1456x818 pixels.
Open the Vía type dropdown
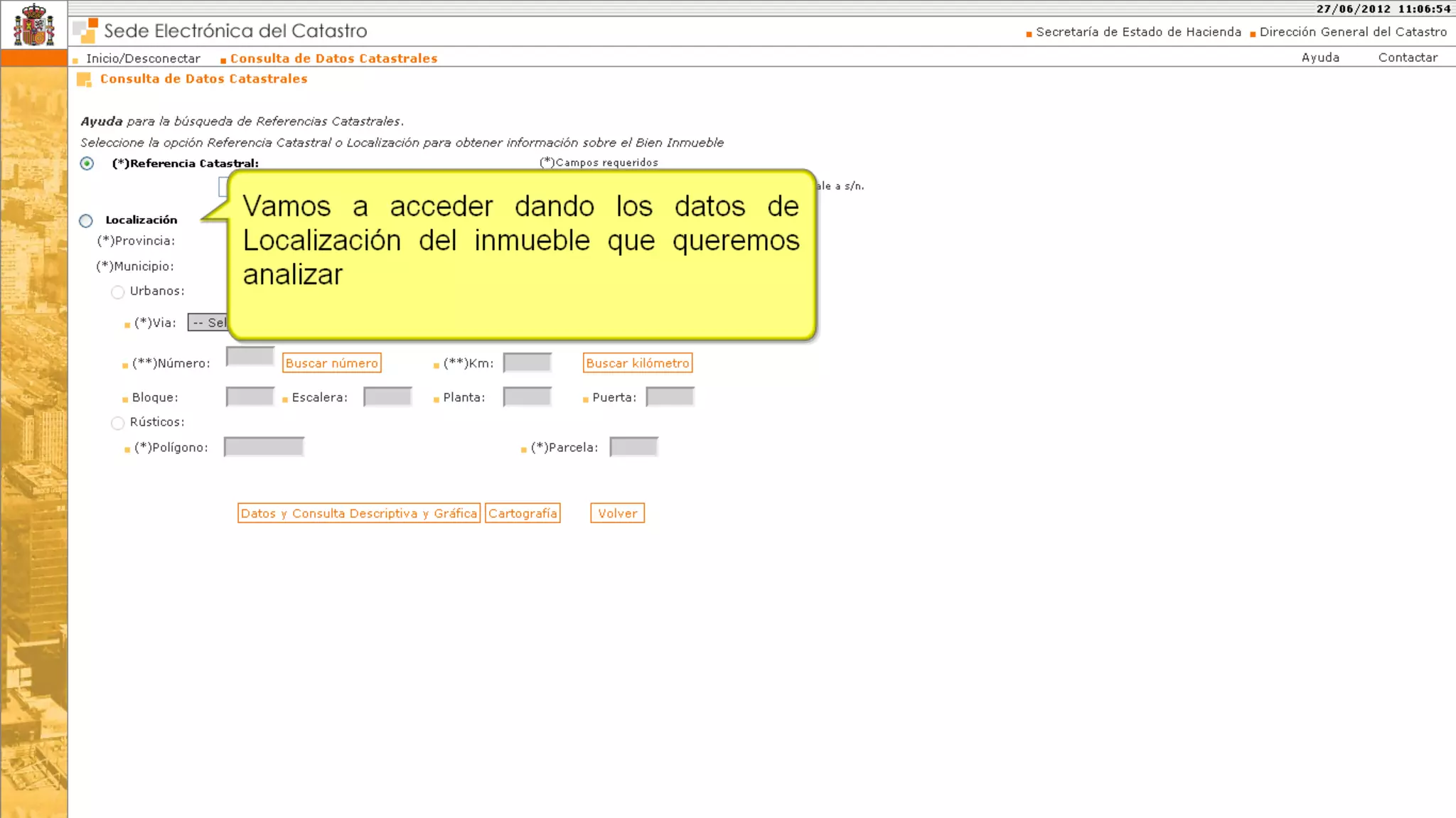[x=208, y=323]
